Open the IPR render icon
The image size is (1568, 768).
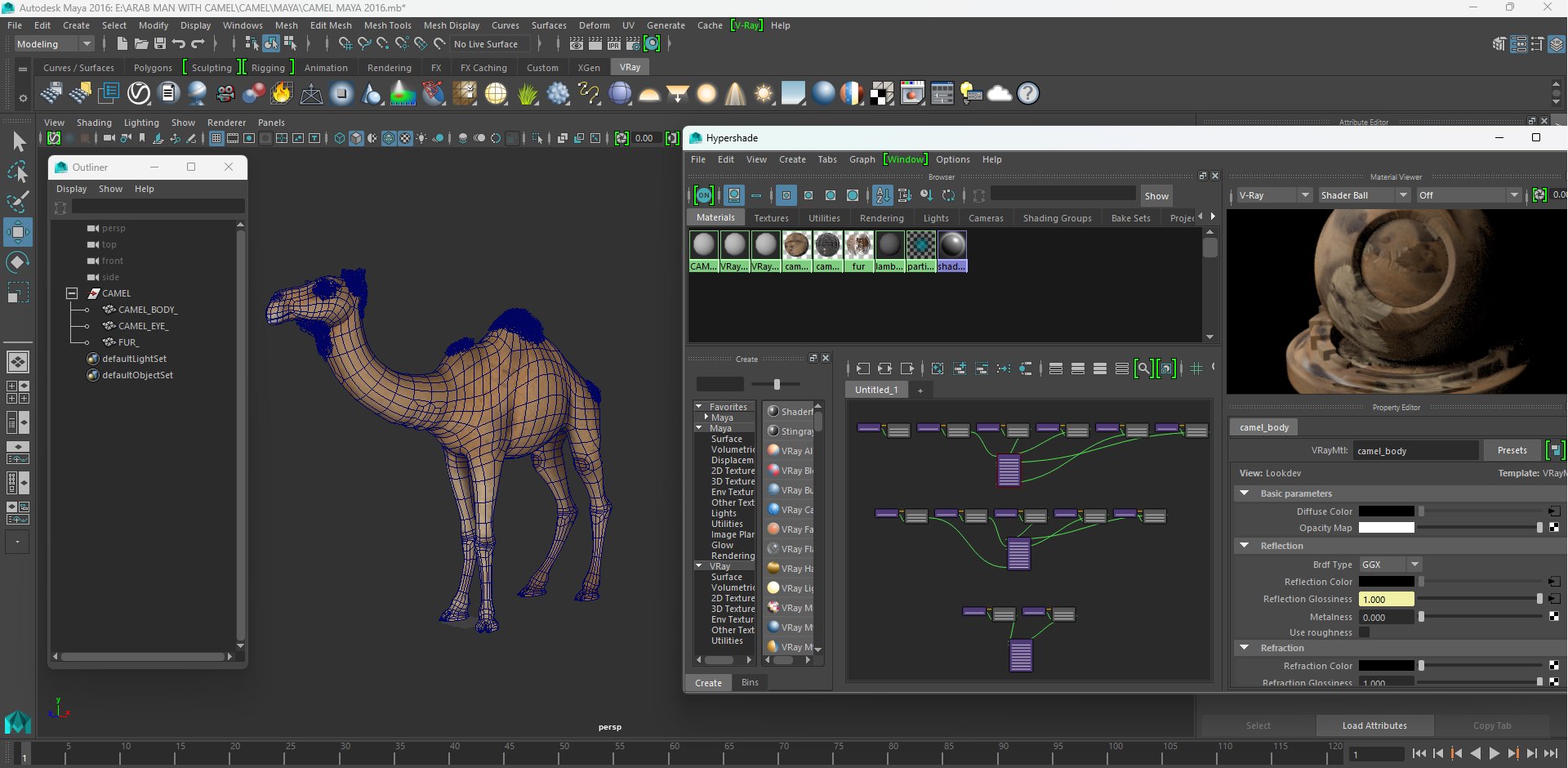614,44
